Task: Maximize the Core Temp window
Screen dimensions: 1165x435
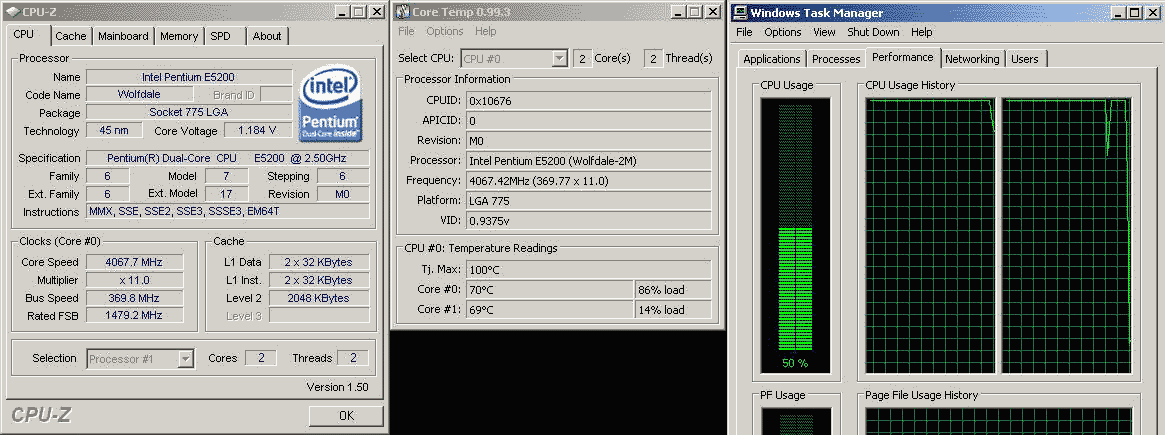Action: (695, 11)
